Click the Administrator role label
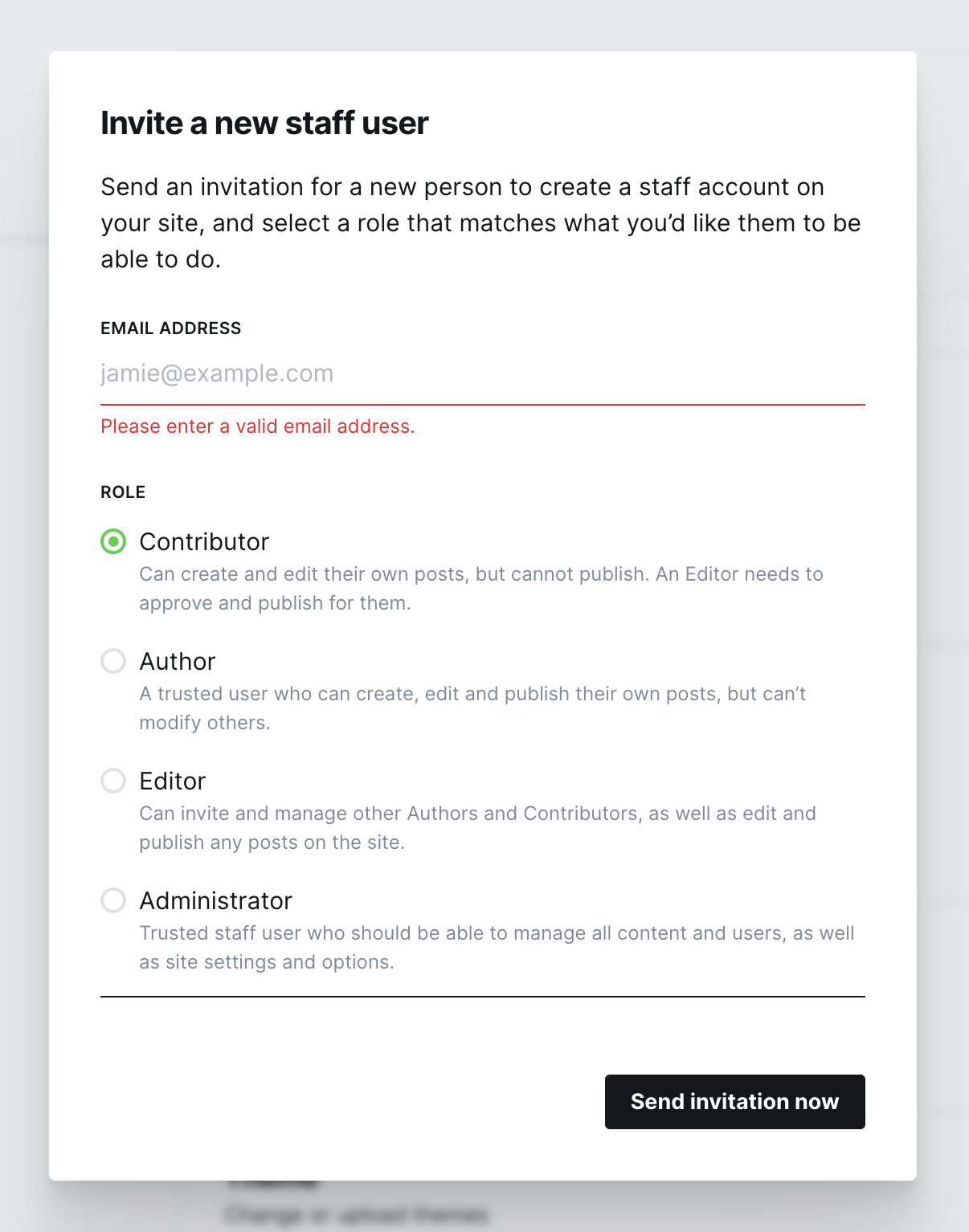 pyautogui.click(x=215, y=901)
